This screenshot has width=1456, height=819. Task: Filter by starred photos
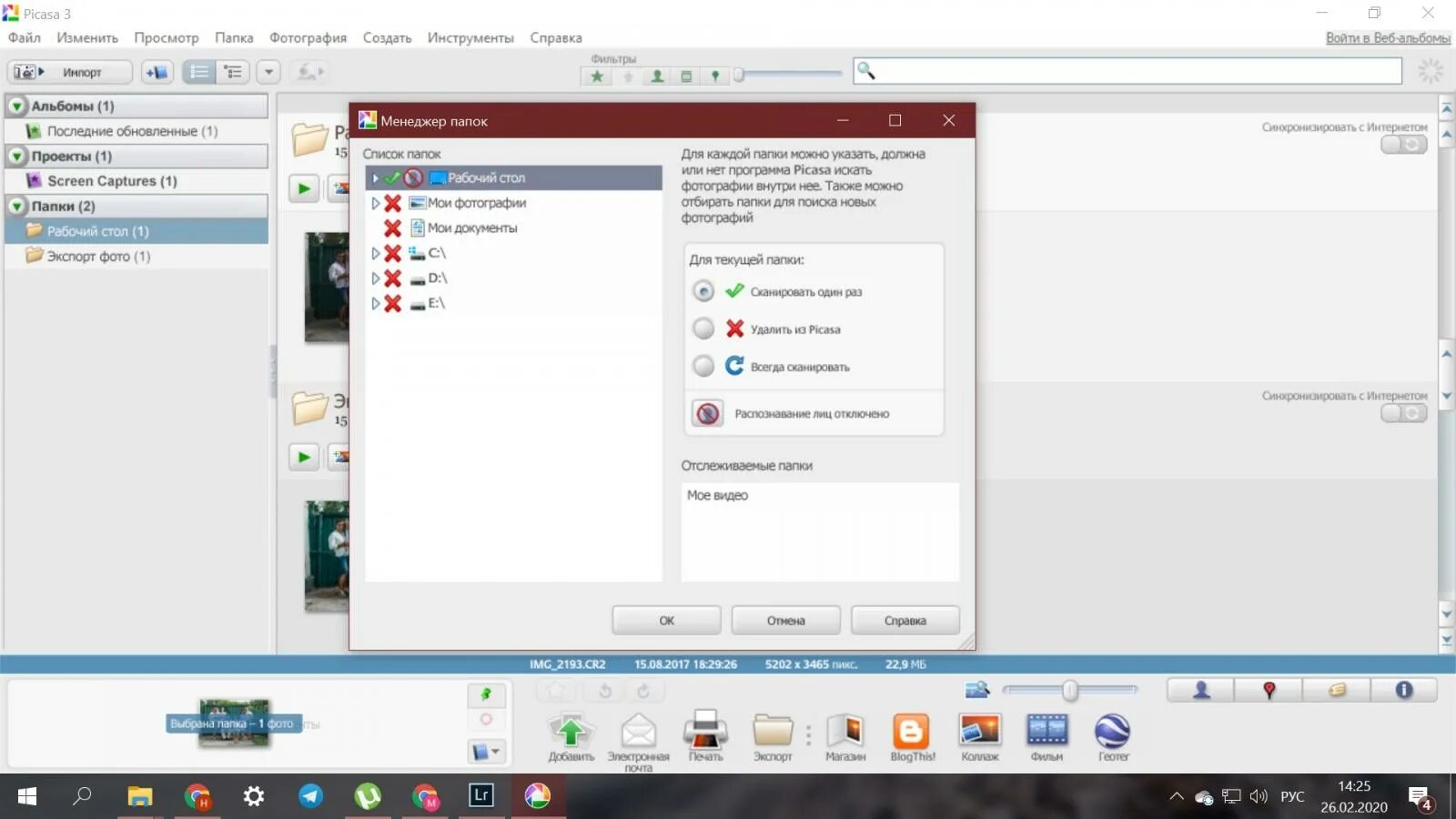tap(597, 76)
